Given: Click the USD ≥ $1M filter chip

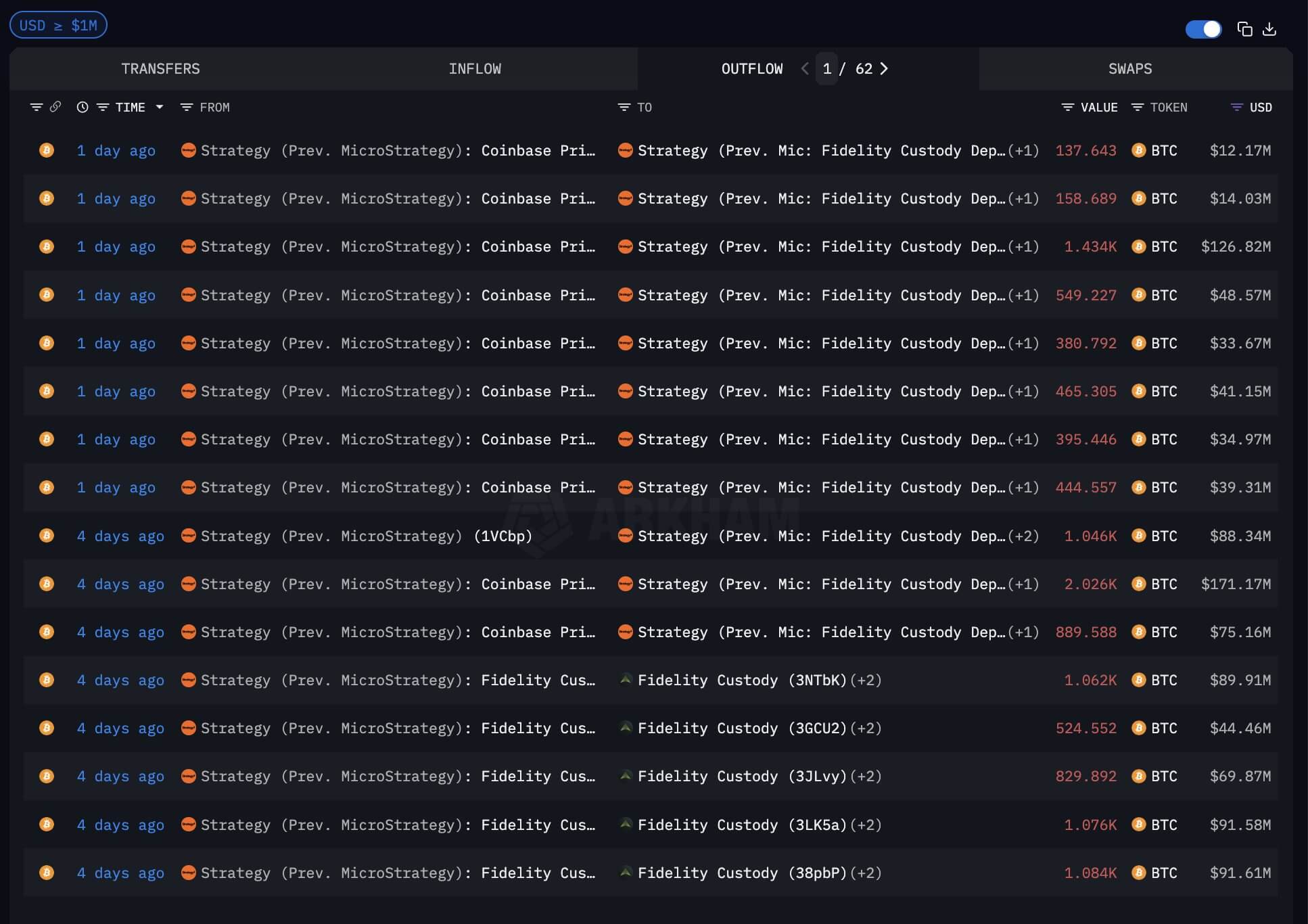Looking at the screenshot, I should tap(58, 24).
